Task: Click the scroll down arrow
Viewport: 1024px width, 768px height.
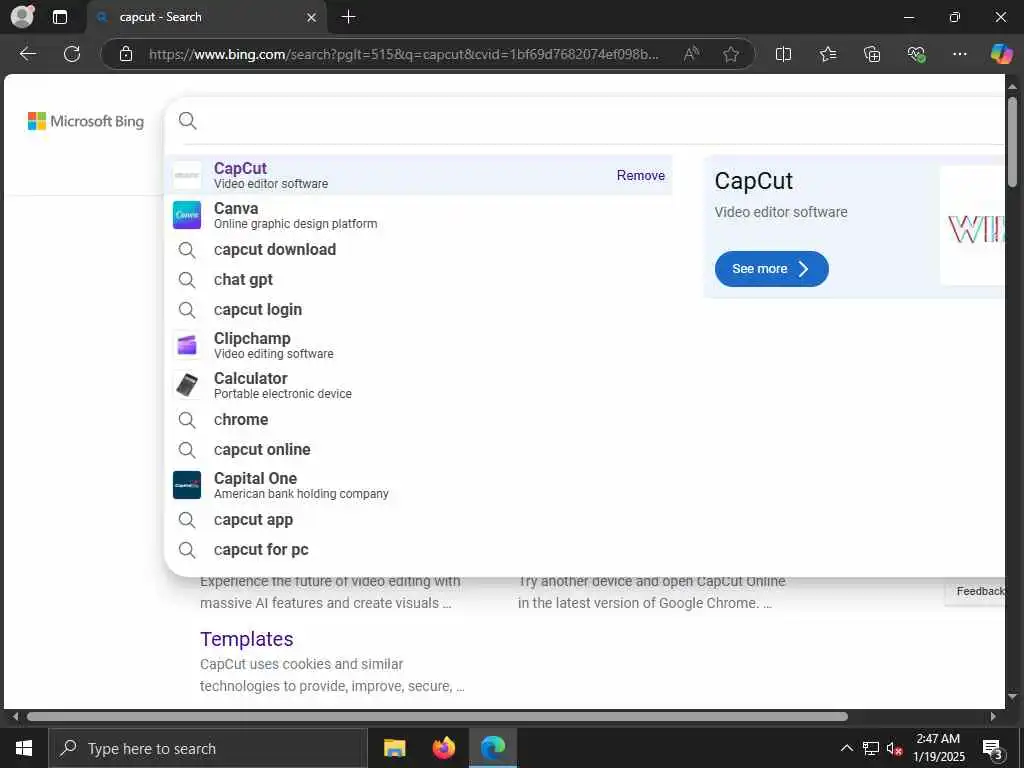Action: pyautogui.click(x=1012, y=697)
